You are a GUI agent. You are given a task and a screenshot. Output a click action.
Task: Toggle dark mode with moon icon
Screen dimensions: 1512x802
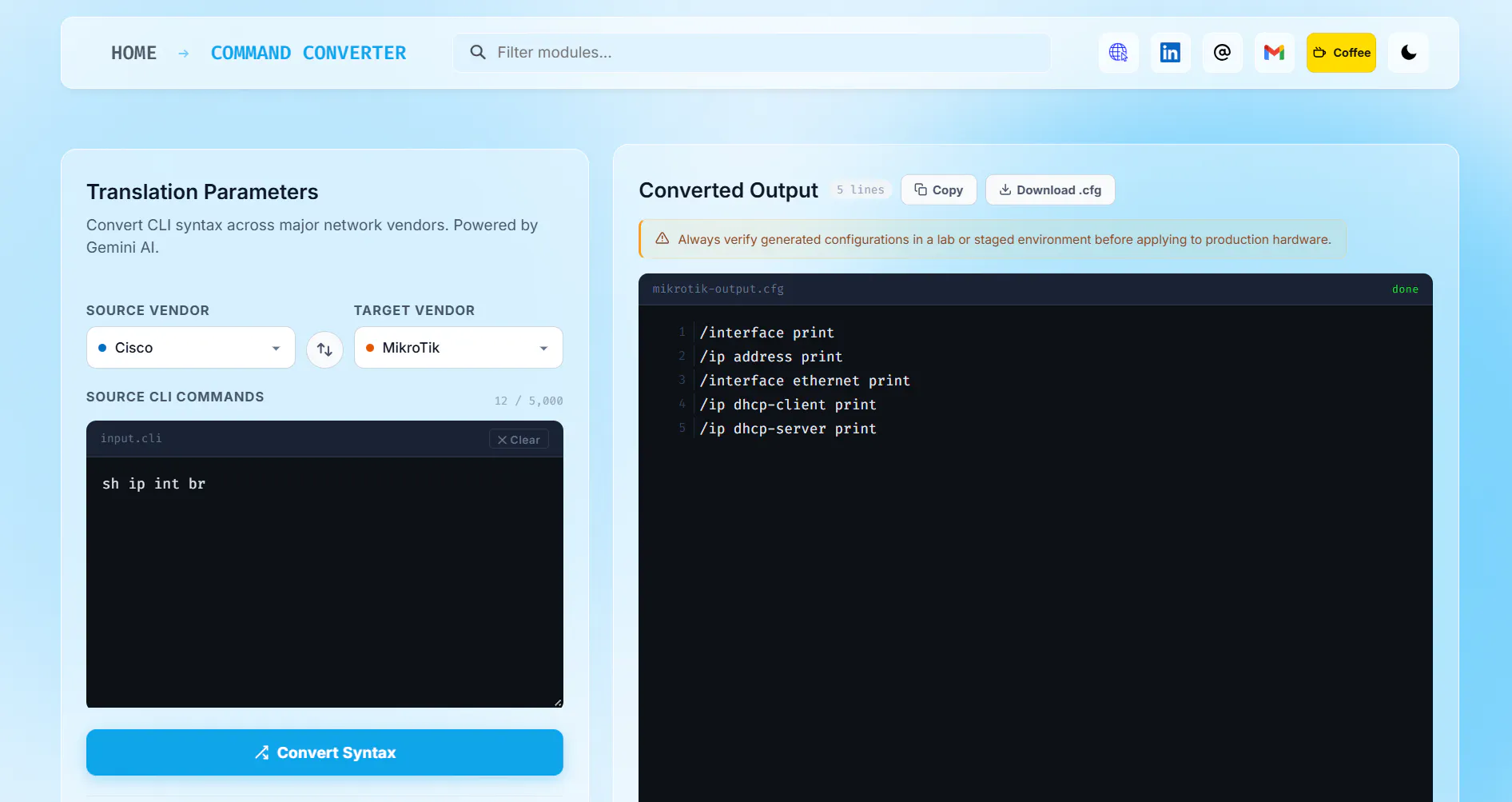pyautogui.click(x=1408, y=53)
